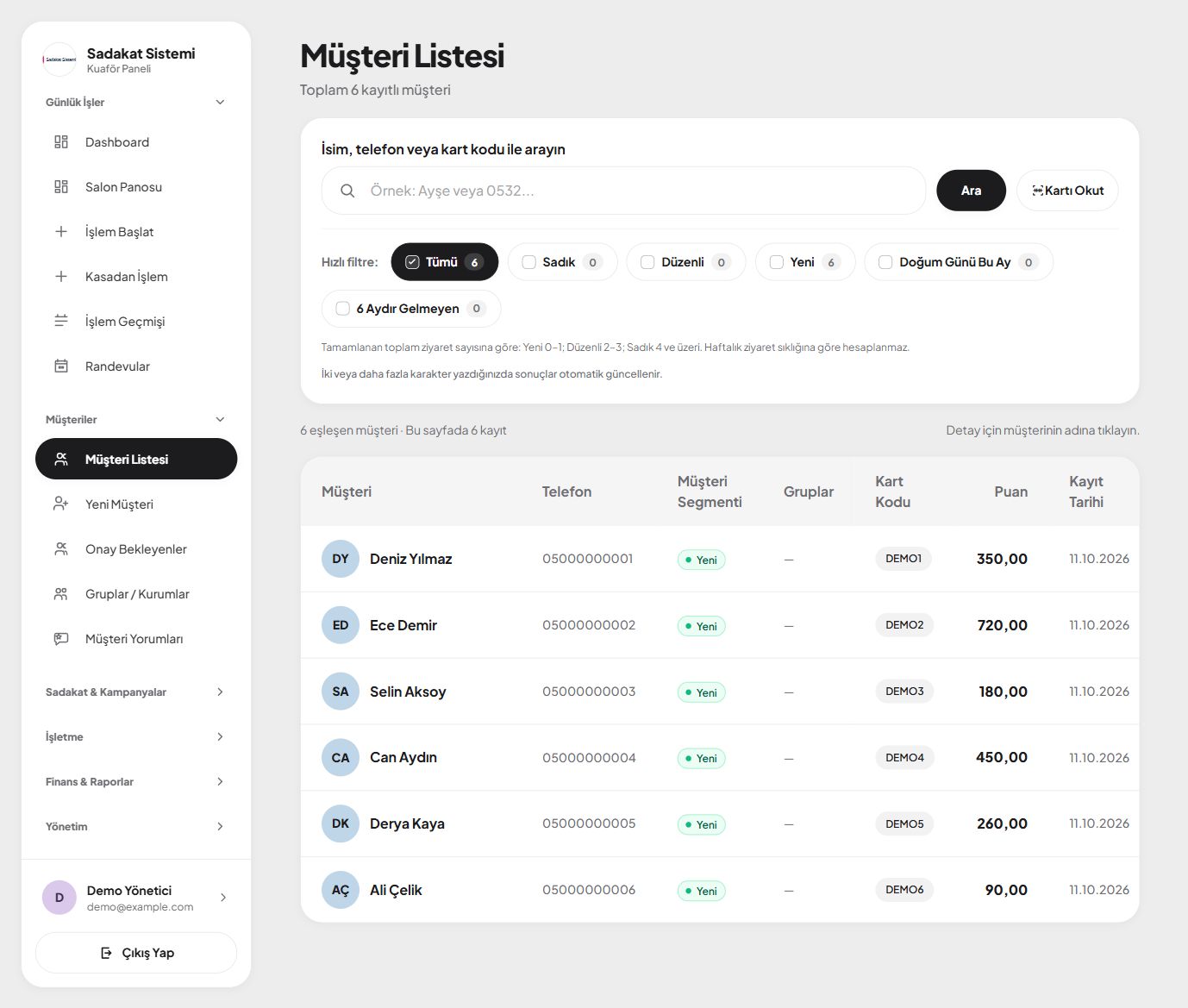Click the Çıkış Yap button
The height and width of the screenshot is (1008, 1188).
pyautogui.click(x=136, y=953)
